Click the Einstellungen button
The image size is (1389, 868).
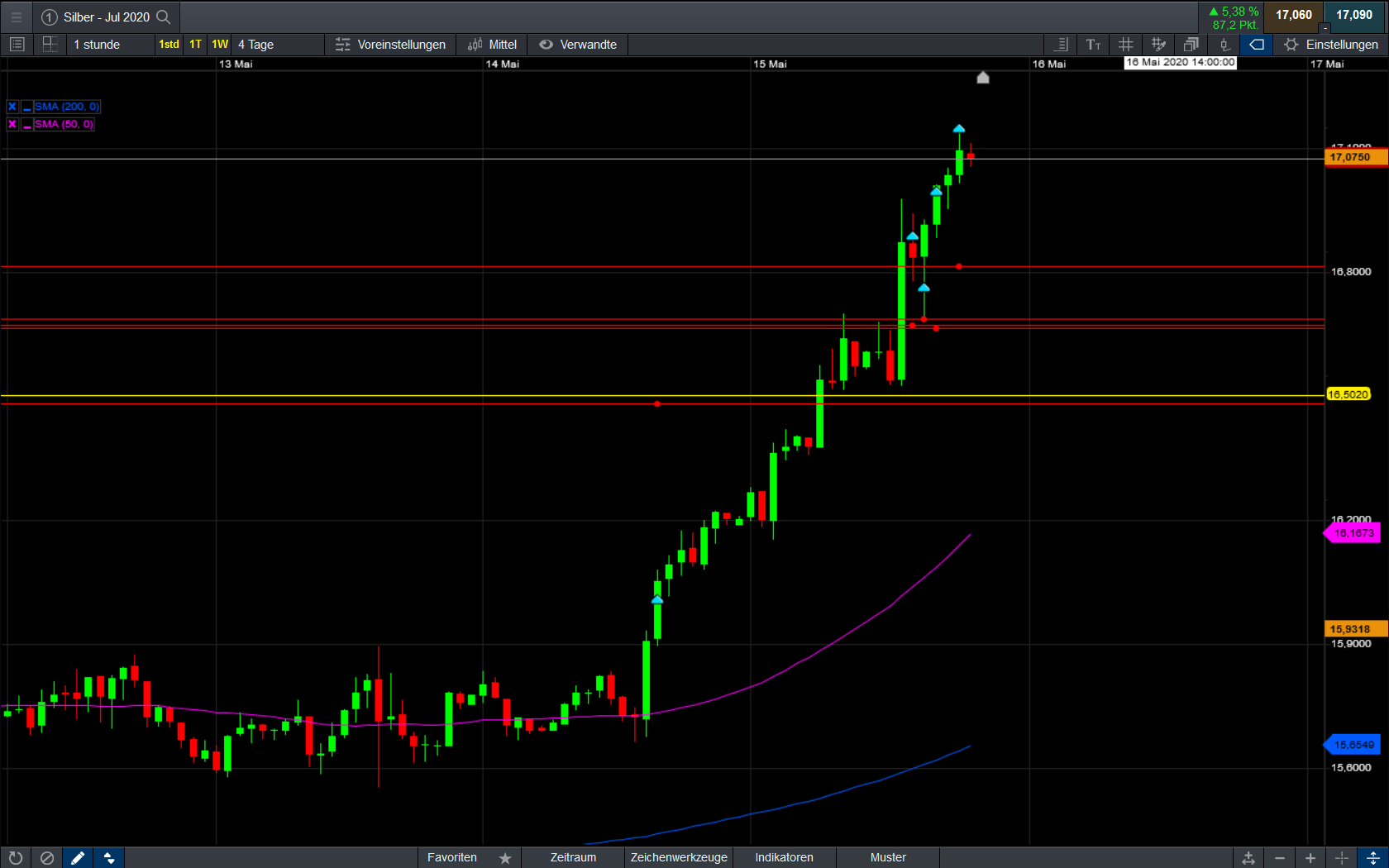[x=1331, y=45]
